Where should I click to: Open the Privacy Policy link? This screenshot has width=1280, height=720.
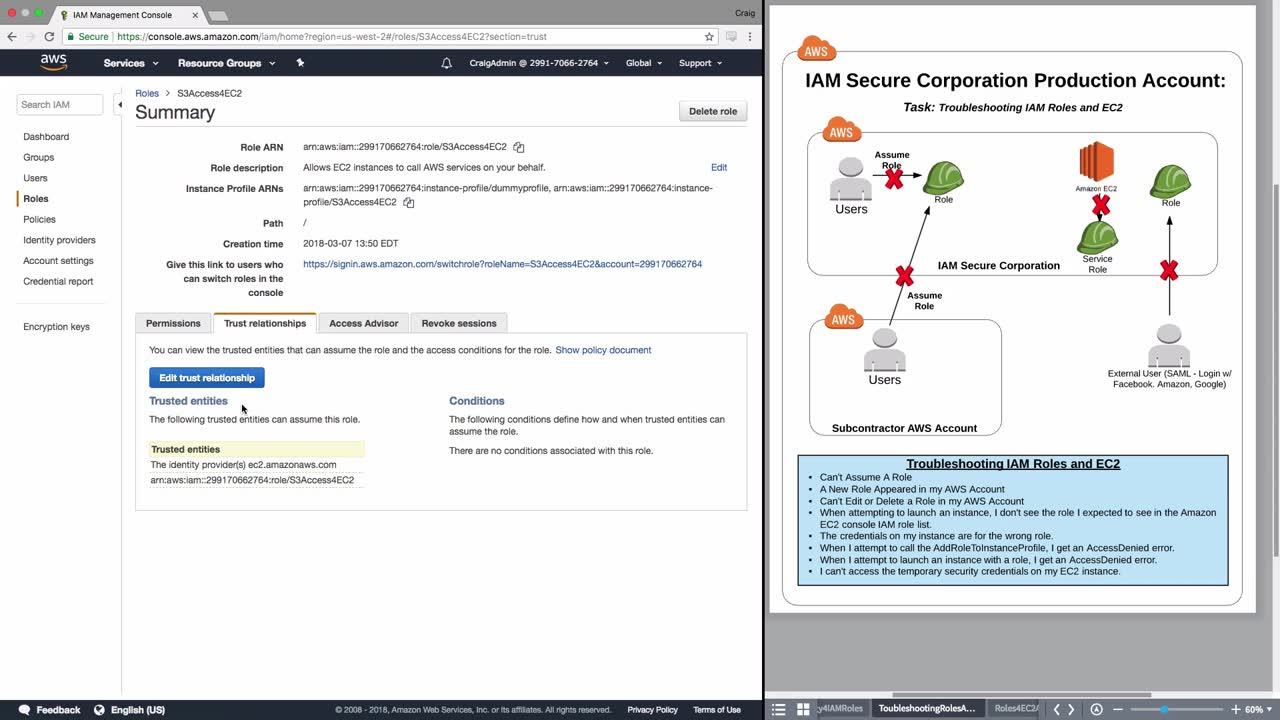[652, 710]
